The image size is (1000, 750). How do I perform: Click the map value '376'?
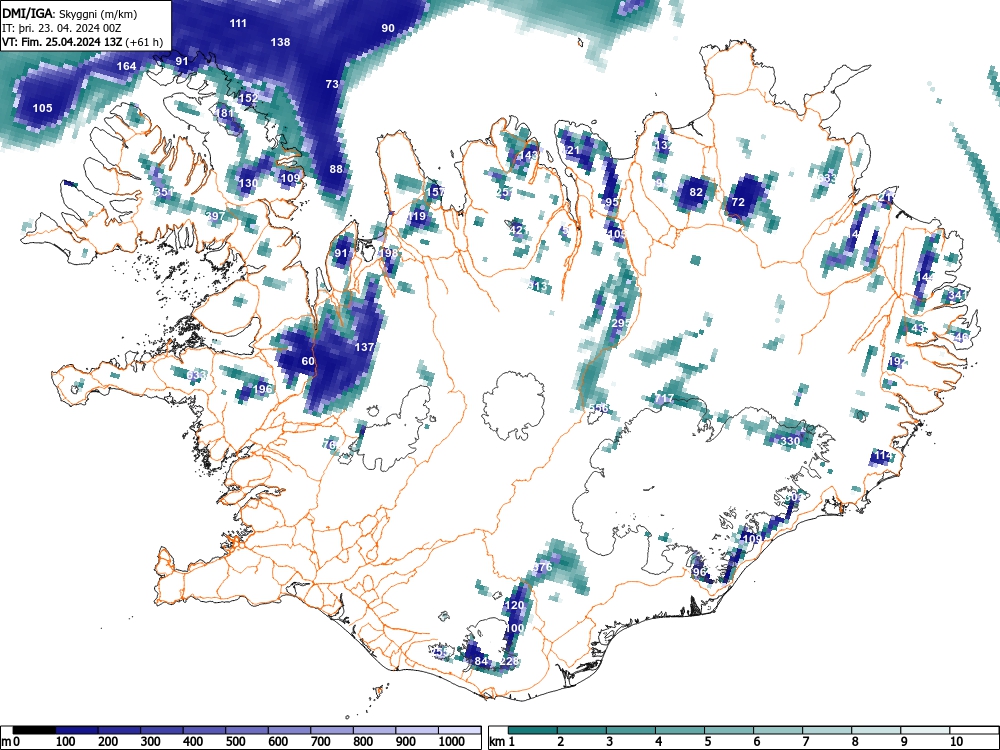tap(542, 567)
